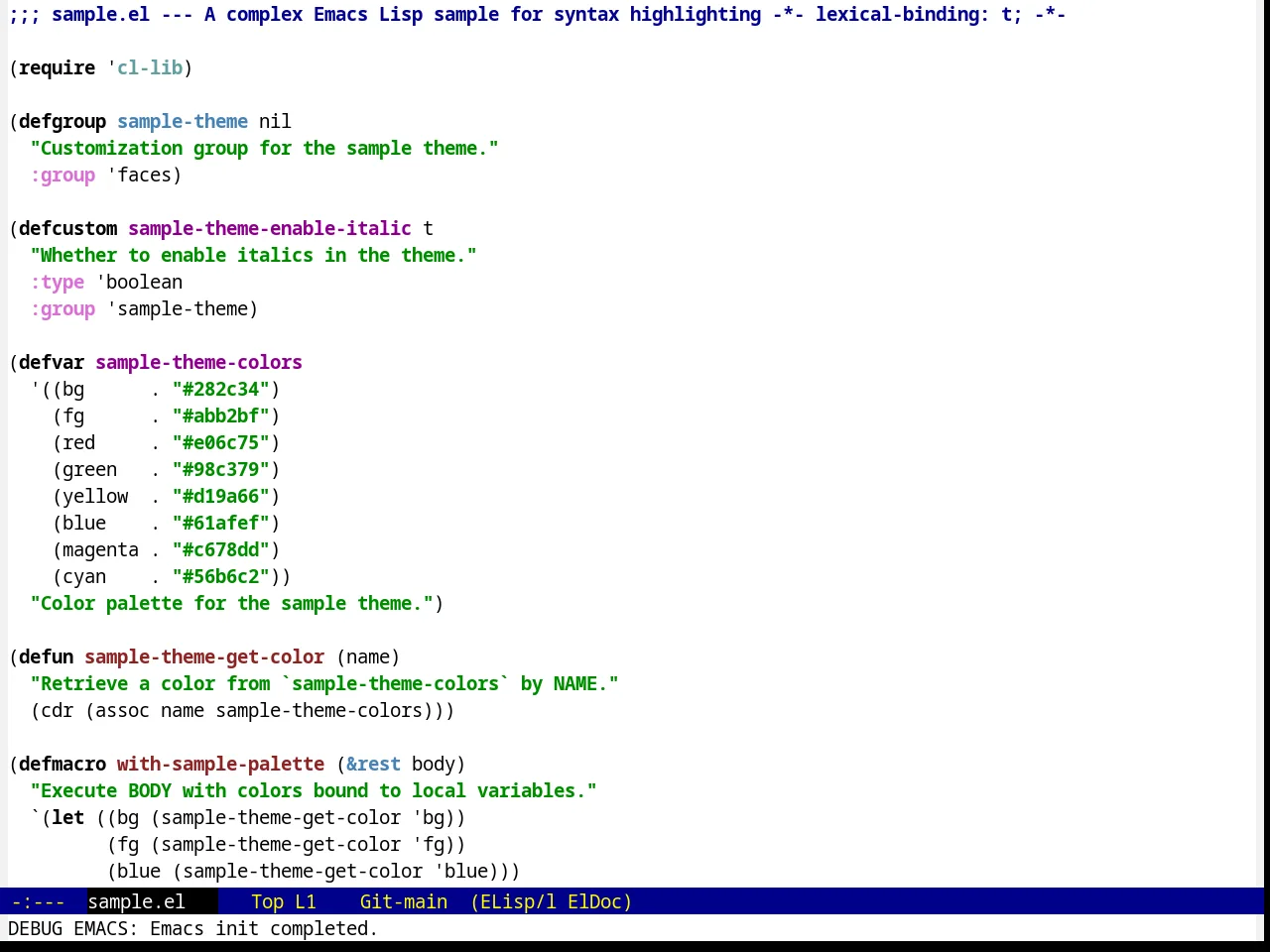This screenshot has height=952, width=1270.
Task: Click the cl-lib symbol
Action: pos(150,67)
